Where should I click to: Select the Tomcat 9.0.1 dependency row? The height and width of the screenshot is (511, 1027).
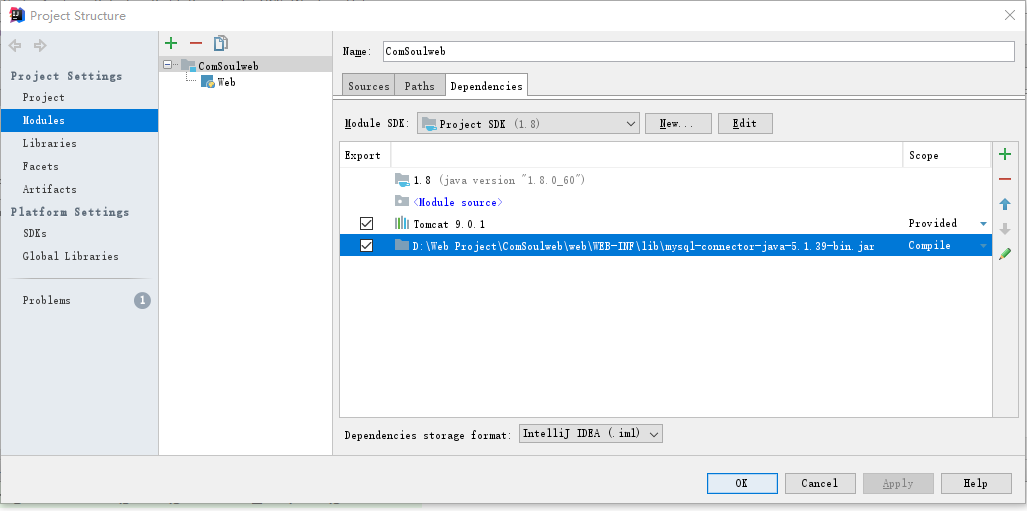tap(665, 223)
